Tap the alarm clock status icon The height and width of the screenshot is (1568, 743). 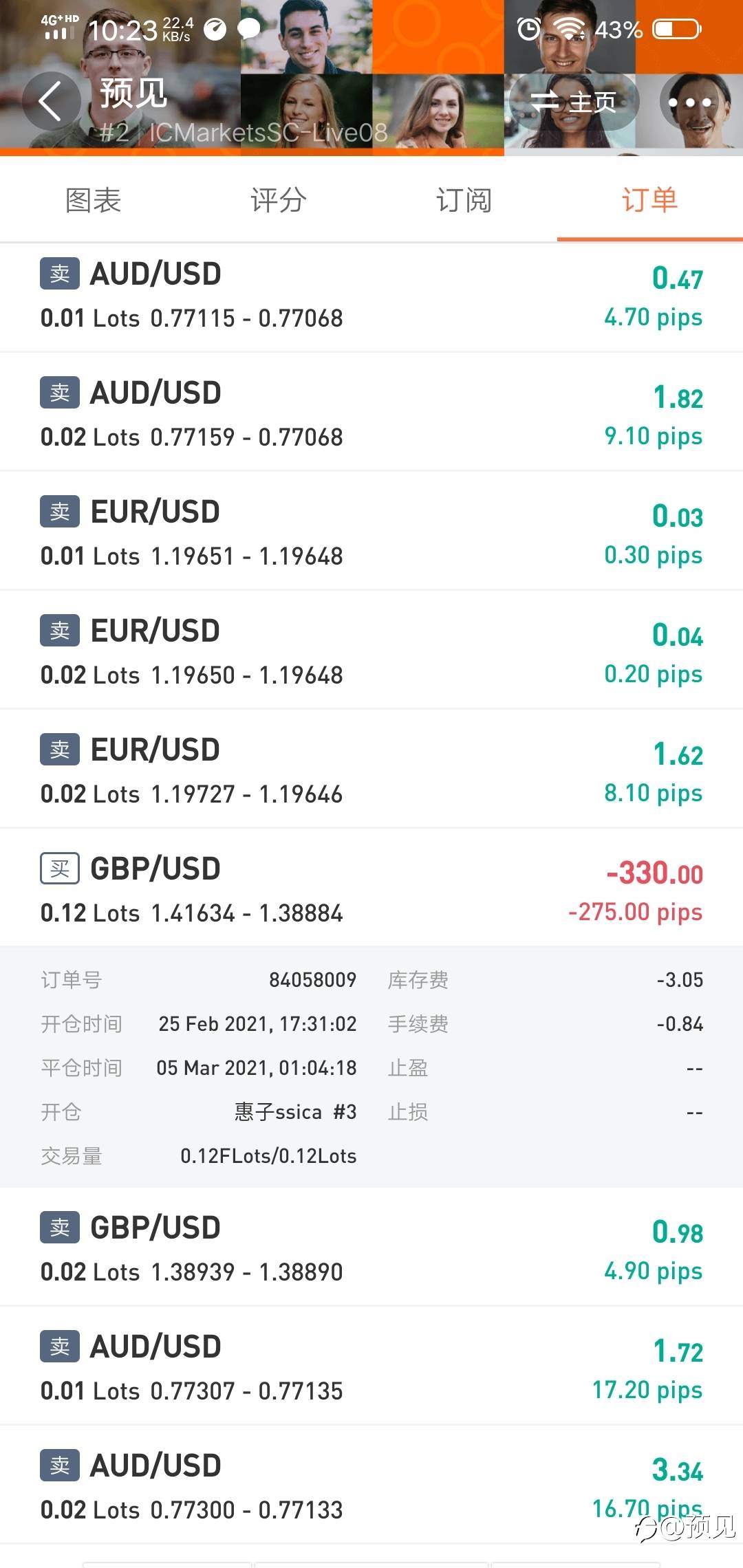click(x=529, y=29)
